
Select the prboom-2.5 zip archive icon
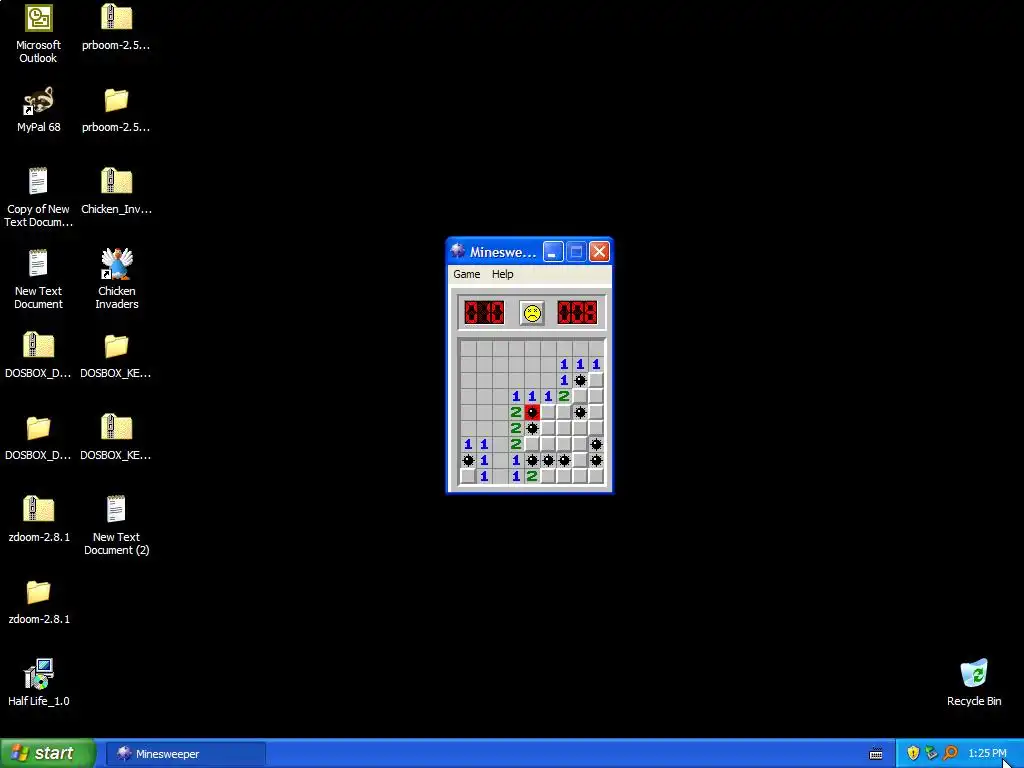click(116, 18)
